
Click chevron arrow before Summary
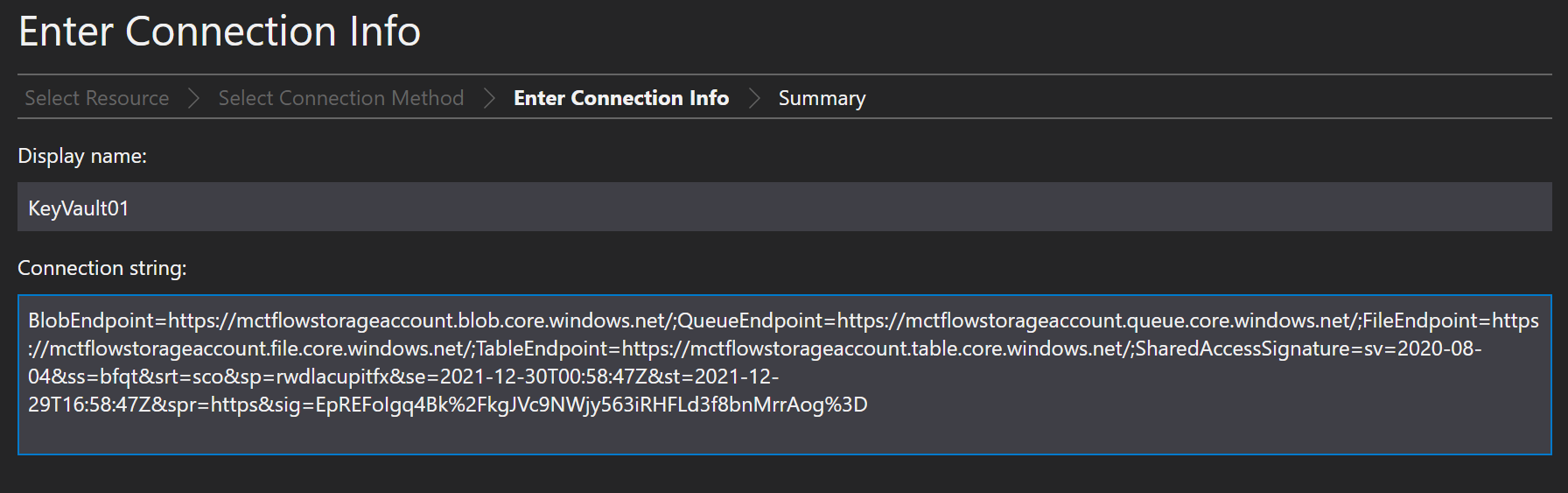tap(754, 98)
